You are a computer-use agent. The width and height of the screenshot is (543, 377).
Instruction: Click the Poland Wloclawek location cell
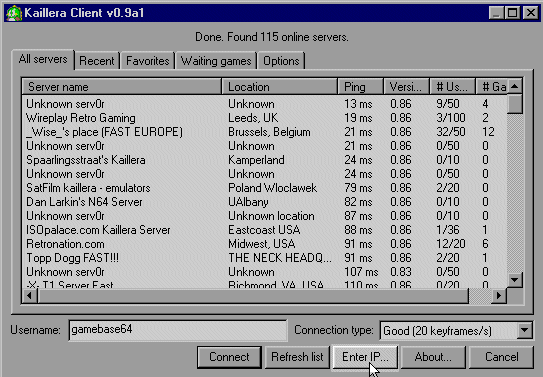(272, 188)
